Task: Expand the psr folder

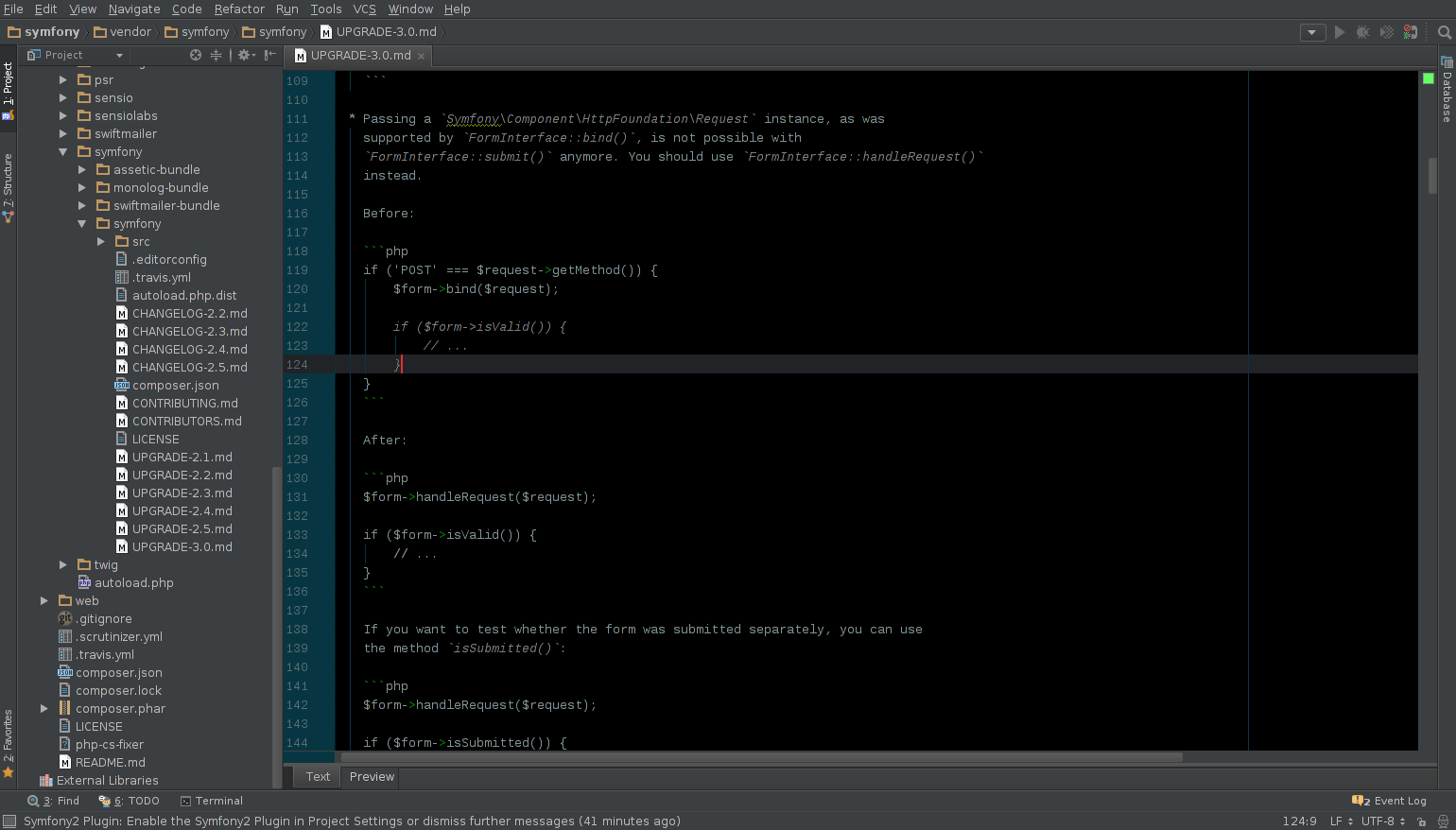Action: click(63, 80)
